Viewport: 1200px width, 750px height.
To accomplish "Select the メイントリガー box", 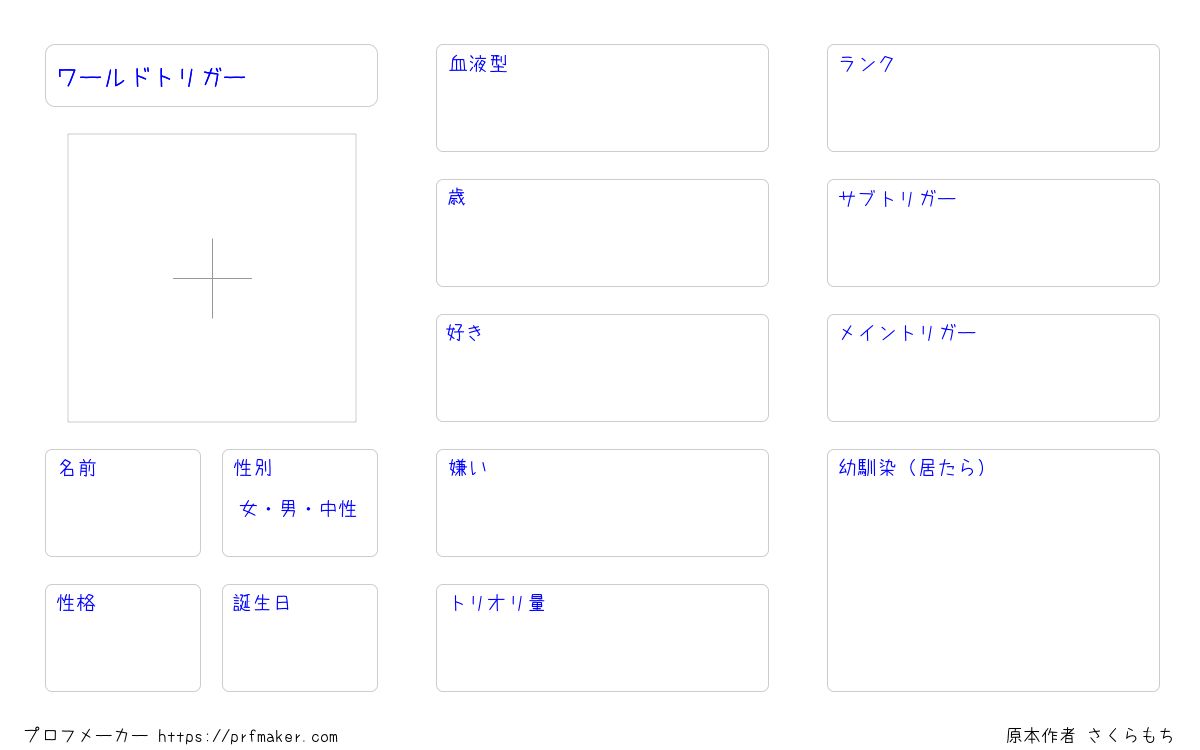I will point(993,368).
